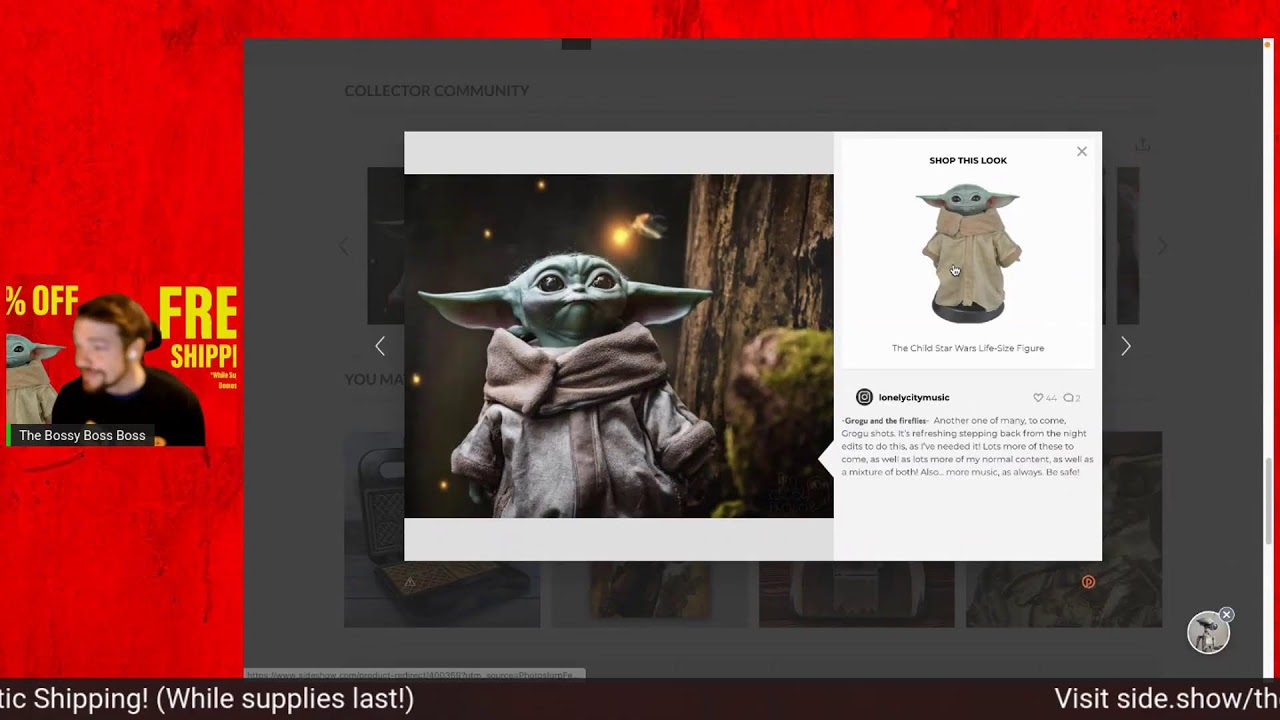Click the Collector Community heading
The height and width of the screenshot is (720, 1280).
tap(437, 91)
